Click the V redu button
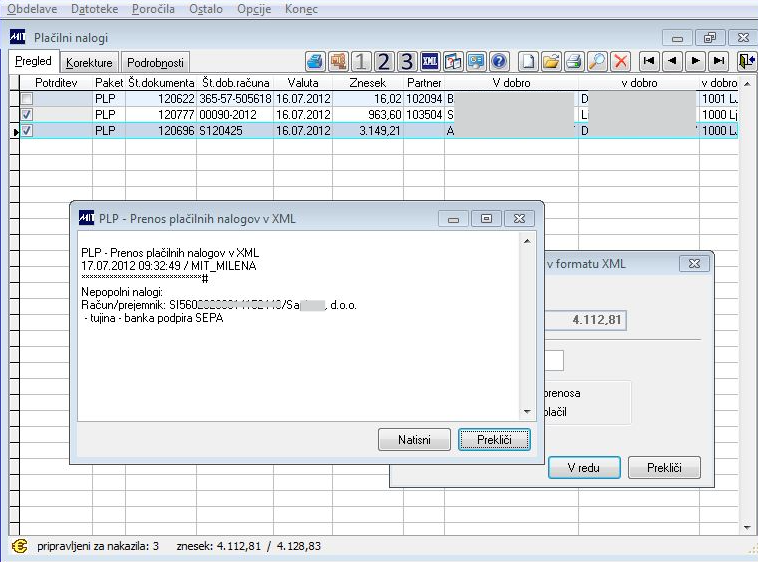 click(x=584, y=468)
